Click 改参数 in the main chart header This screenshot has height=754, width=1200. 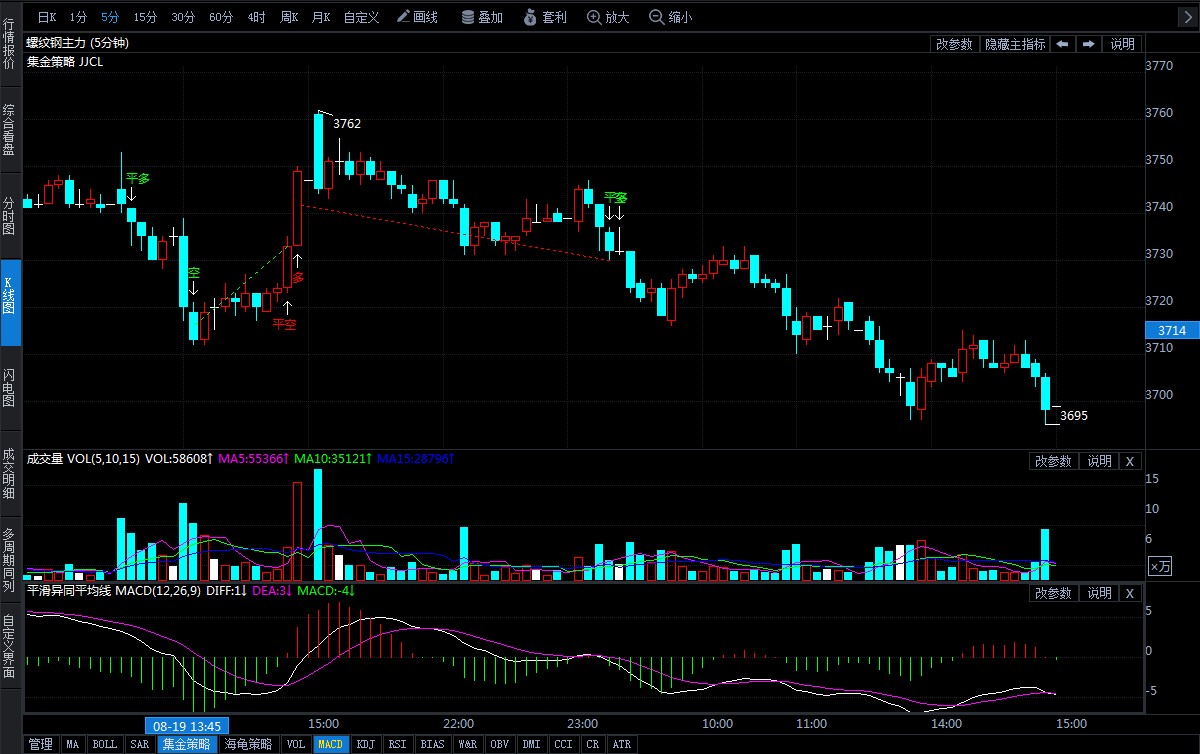click(x=954, y=44)
